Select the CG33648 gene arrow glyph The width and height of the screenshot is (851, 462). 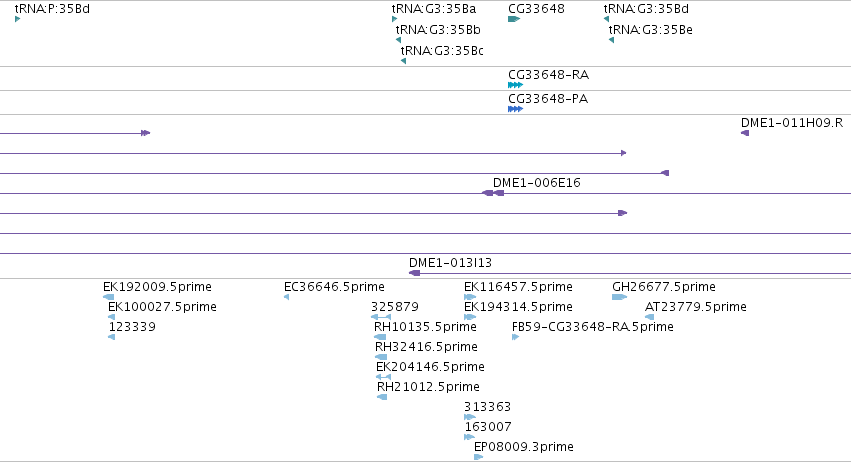click(x=514, y=20)
